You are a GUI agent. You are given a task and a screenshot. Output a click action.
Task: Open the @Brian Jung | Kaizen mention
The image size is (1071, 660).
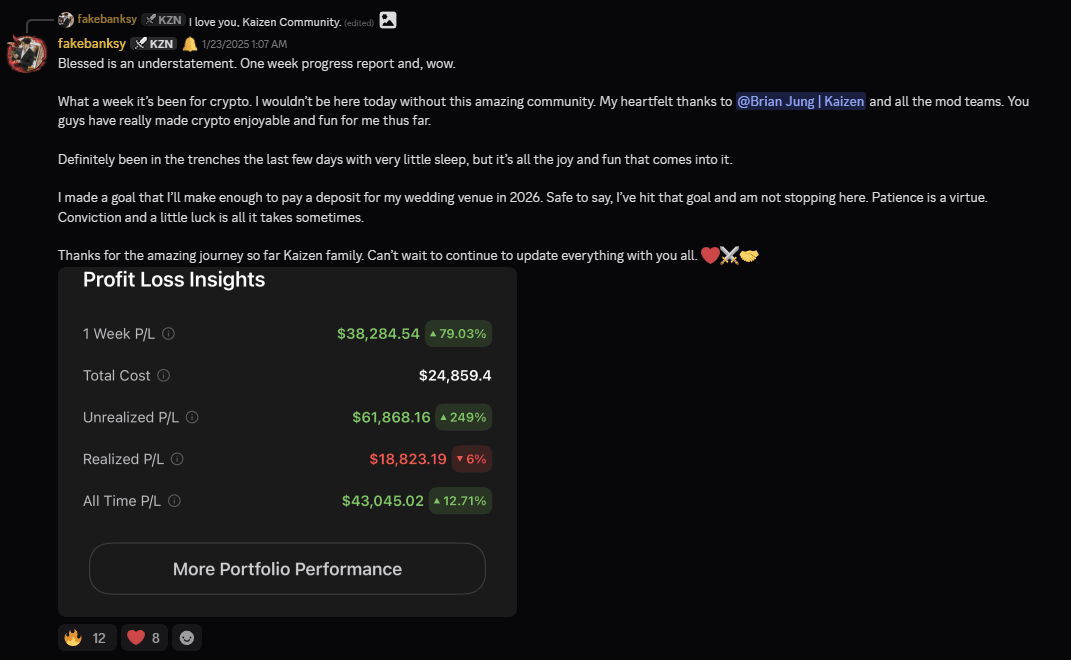pos(801,101)
